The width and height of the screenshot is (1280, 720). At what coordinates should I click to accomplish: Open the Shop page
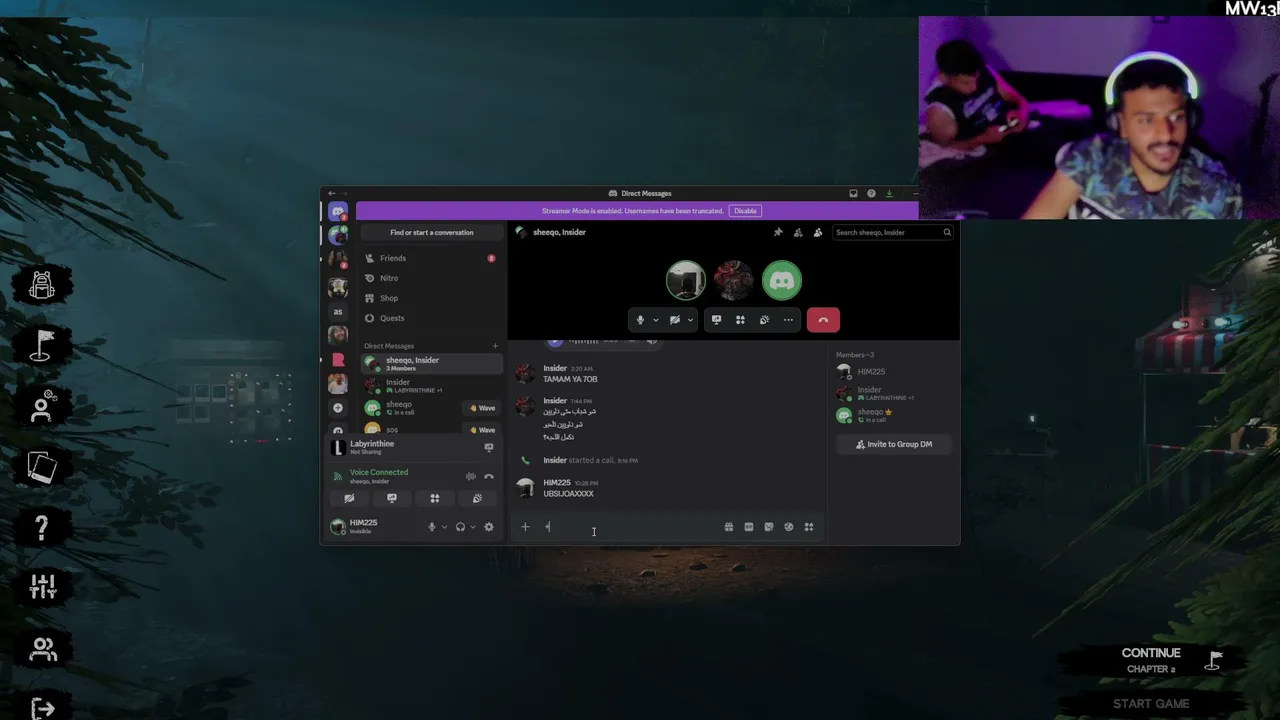pos(431,298)
